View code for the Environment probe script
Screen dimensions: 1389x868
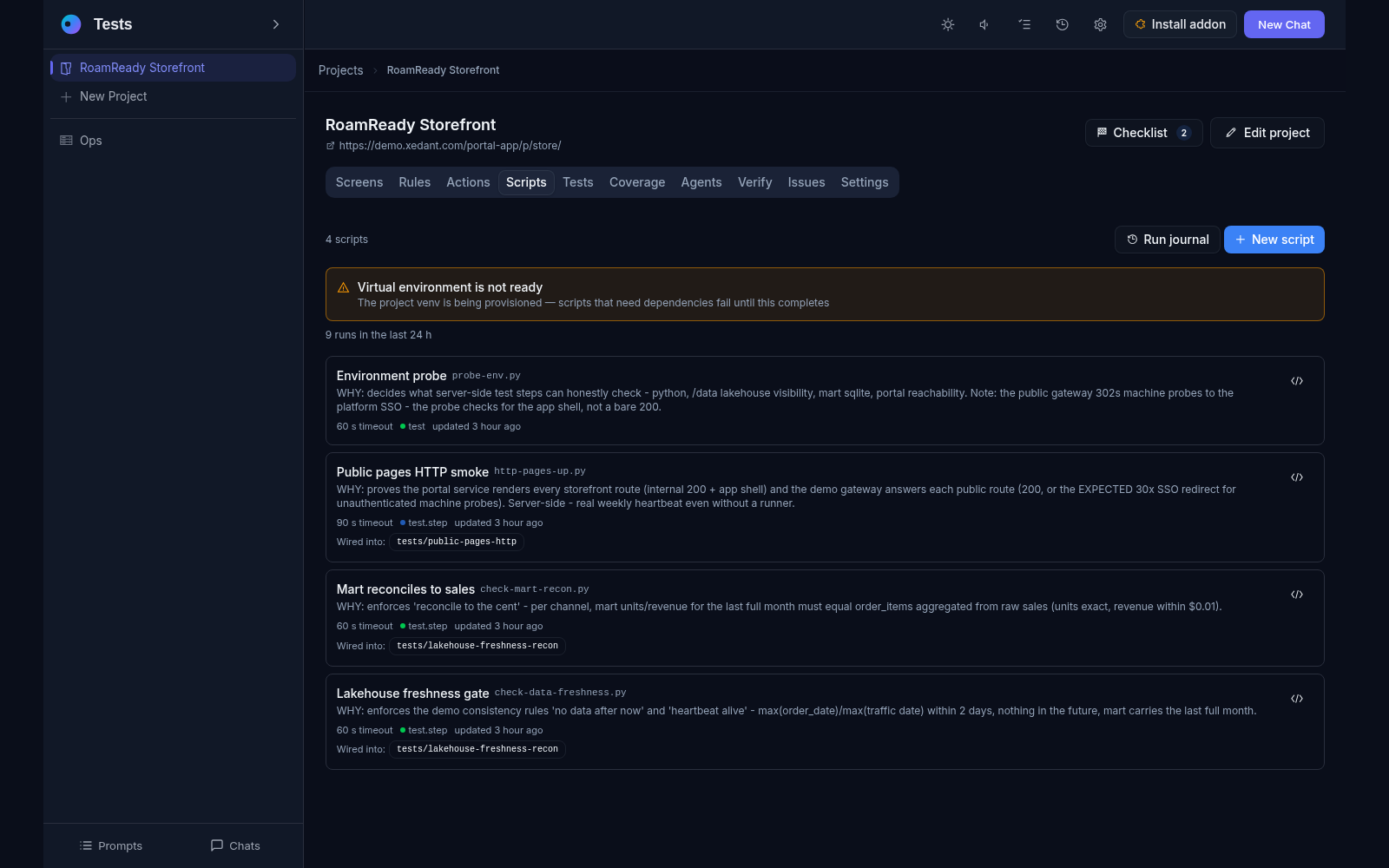[1297, 381]
